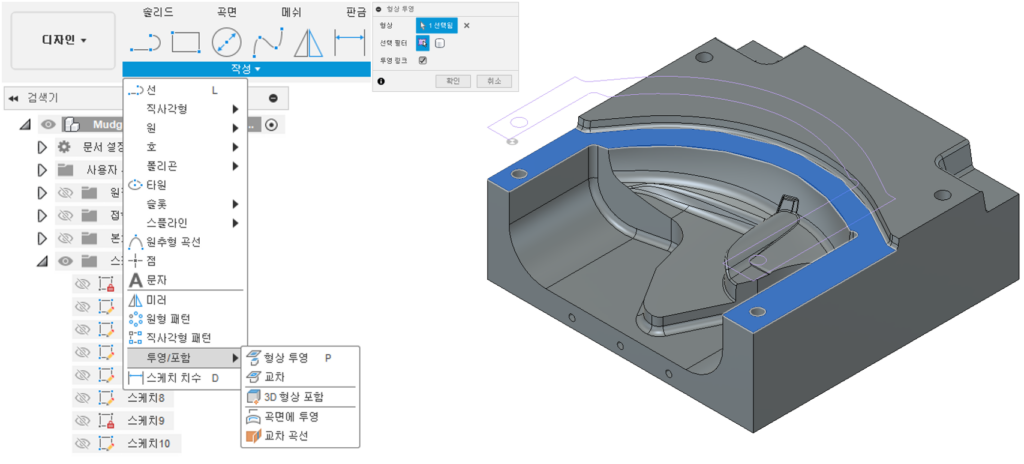The image size is (1024, 464).
Task: Select the Rectangle tool in the toolbar
Action: [185, 42]
